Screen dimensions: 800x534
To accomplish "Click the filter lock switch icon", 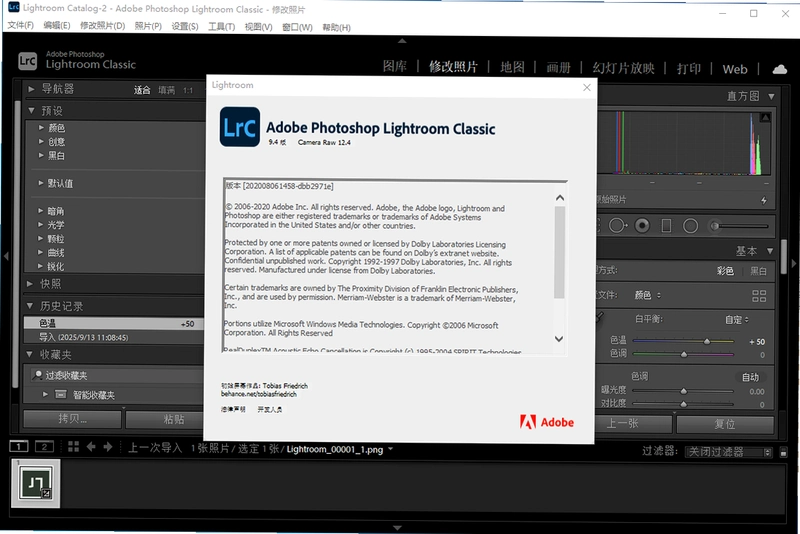I will 784,452.
